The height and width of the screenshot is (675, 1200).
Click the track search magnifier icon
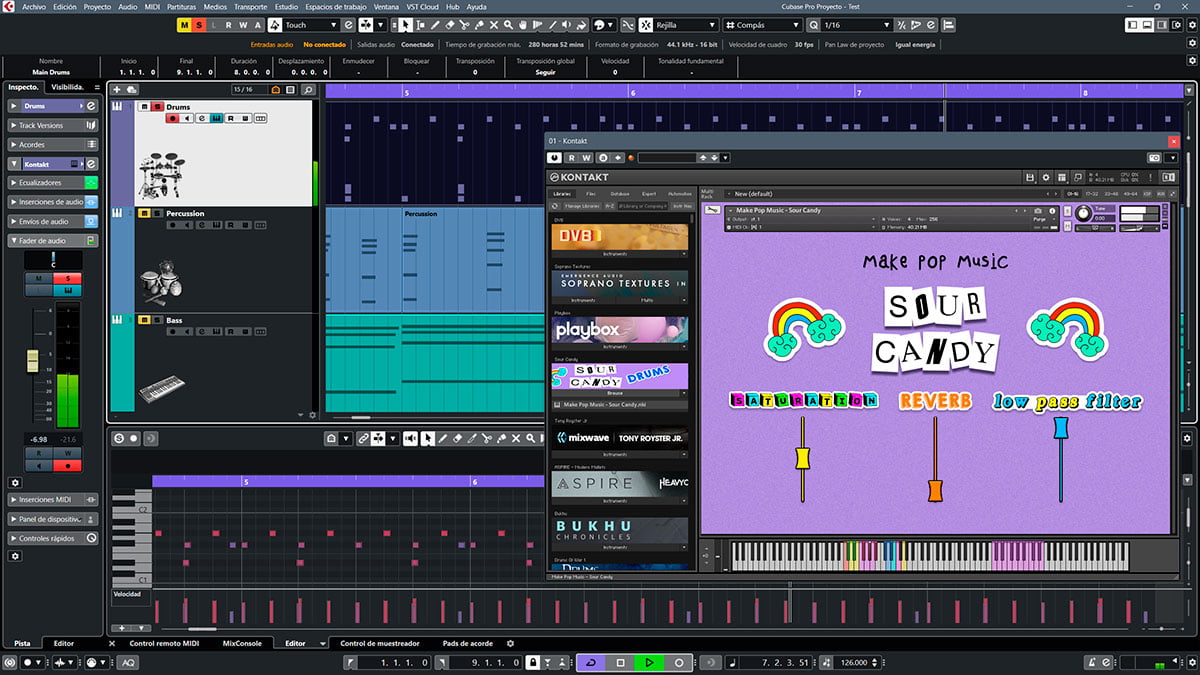point(309,90)
